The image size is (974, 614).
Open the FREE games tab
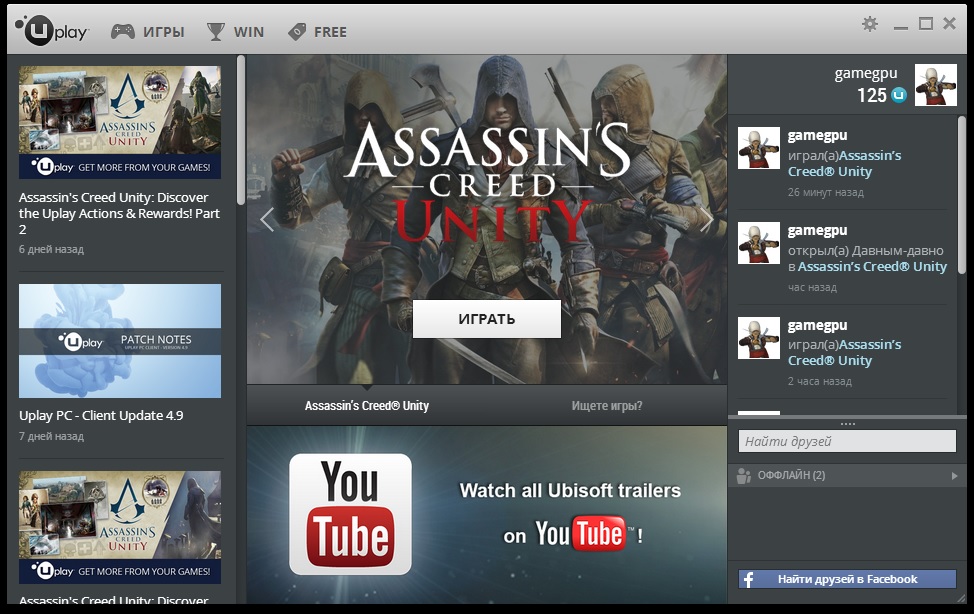pos(317,32)
